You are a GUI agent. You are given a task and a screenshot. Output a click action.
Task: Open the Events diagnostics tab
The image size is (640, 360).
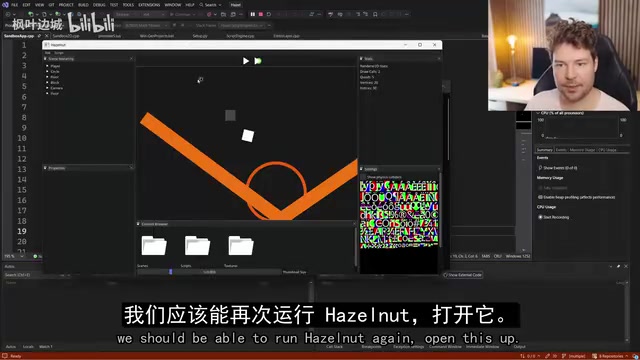561,150
